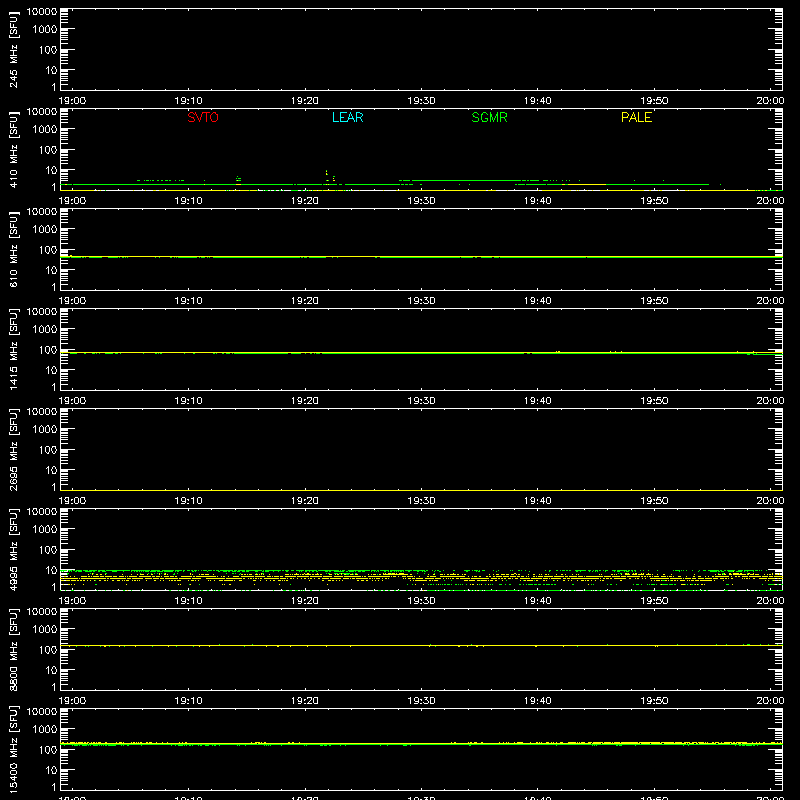Click 19:00 label under the 8800 MHz panel
This screenshot has width=800, height=800.
click(72, 701)
